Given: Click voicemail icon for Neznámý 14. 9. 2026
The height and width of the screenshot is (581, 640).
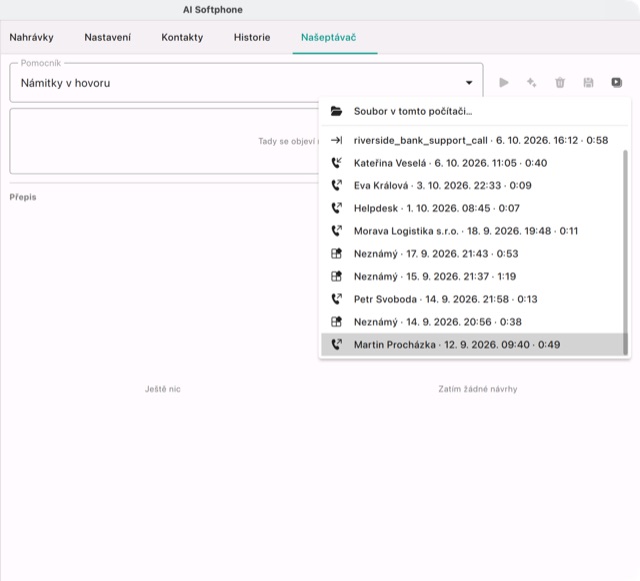Looking at the screenshot, I should point(336,322).
